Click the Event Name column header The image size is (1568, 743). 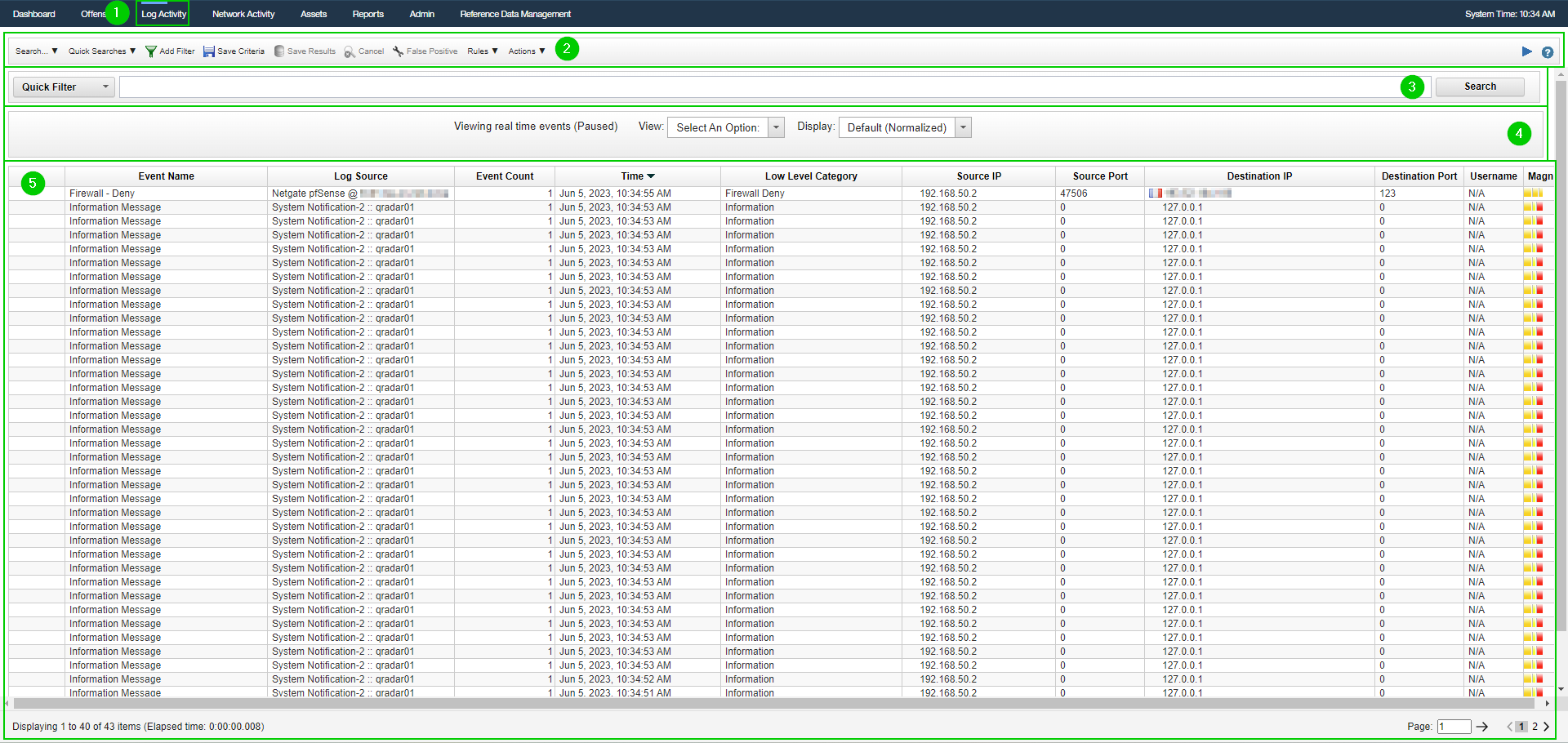pyautogui.click(x=167, y=176)
